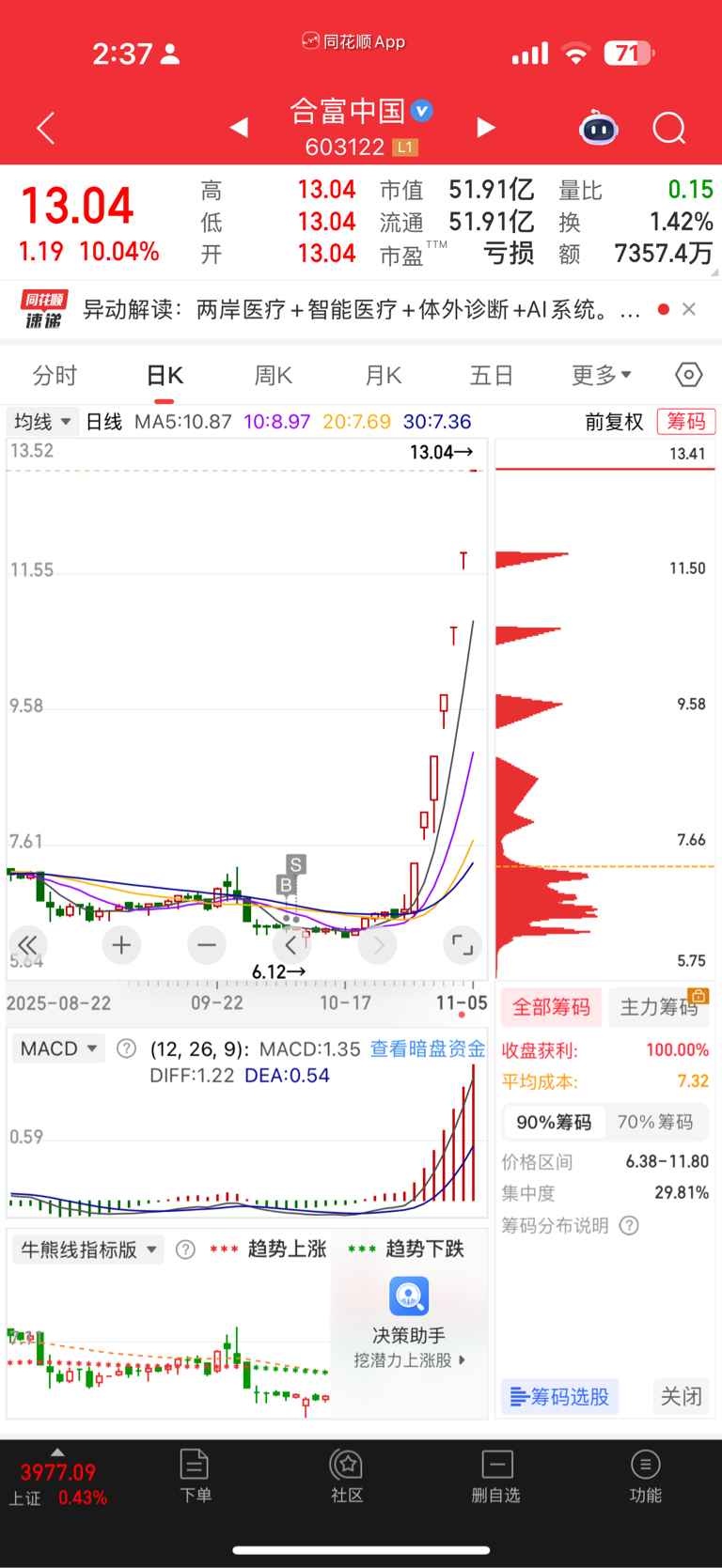Viewport: 722px width, 1568px height.
Task: Tap L1 level badge
Action: (405, 147)
